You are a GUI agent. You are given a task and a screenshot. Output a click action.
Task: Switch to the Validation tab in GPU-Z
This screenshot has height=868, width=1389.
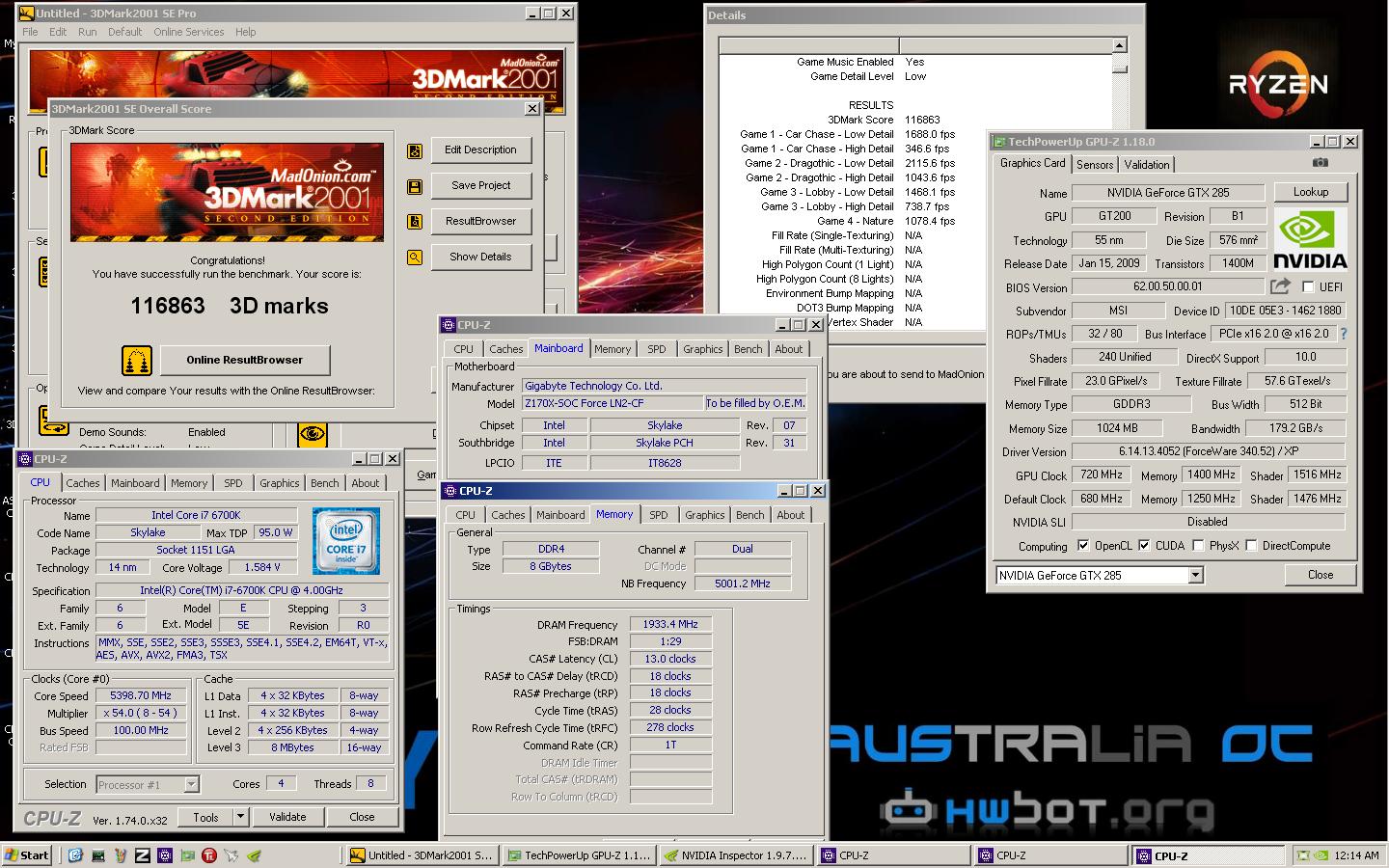[x=1147, y=165]
